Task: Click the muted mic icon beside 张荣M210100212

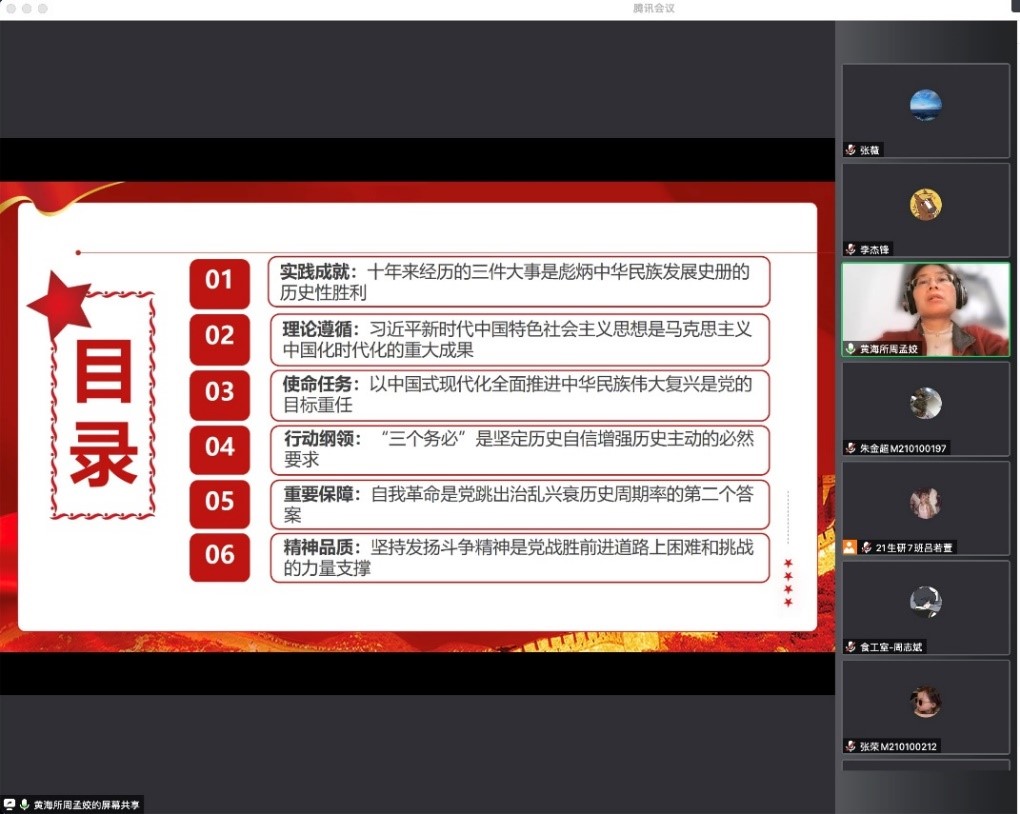Action: coord(851,746)
